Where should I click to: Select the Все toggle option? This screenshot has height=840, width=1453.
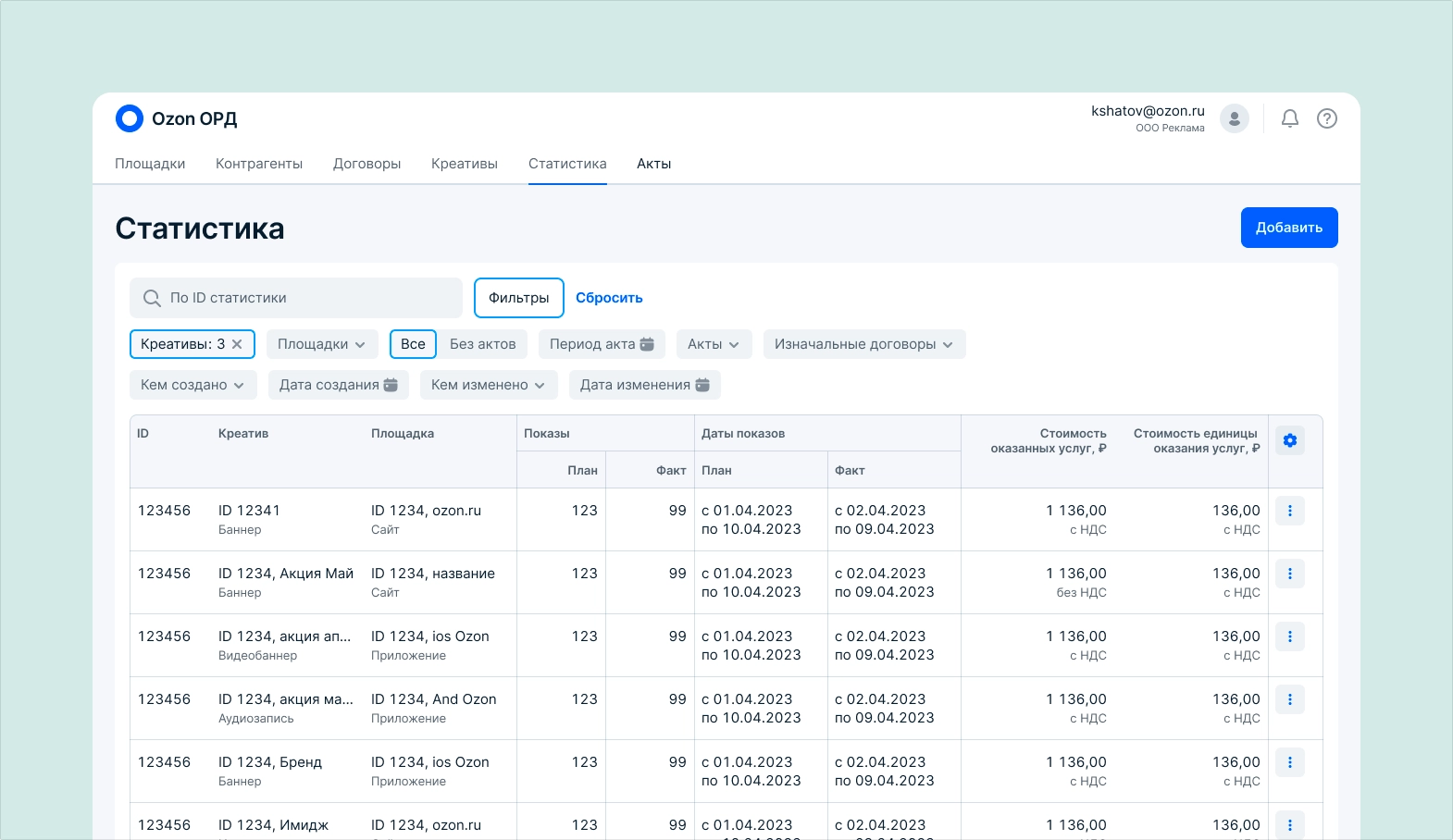(413, 344)
